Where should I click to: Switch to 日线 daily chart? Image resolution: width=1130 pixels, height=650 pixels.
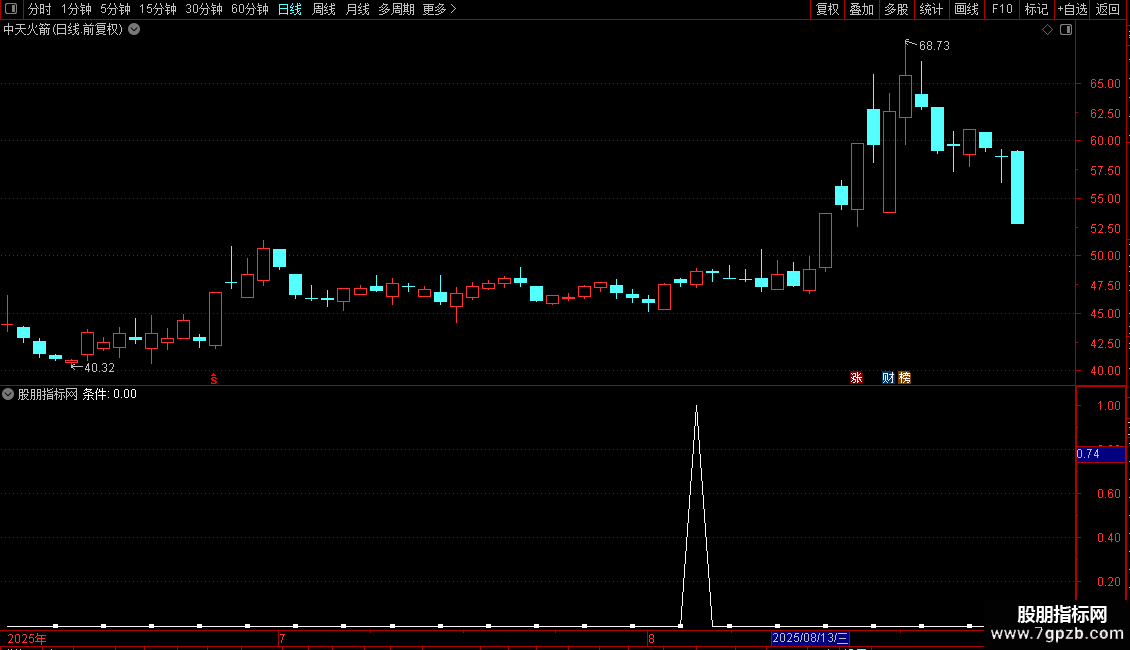[x=290, y=9]
